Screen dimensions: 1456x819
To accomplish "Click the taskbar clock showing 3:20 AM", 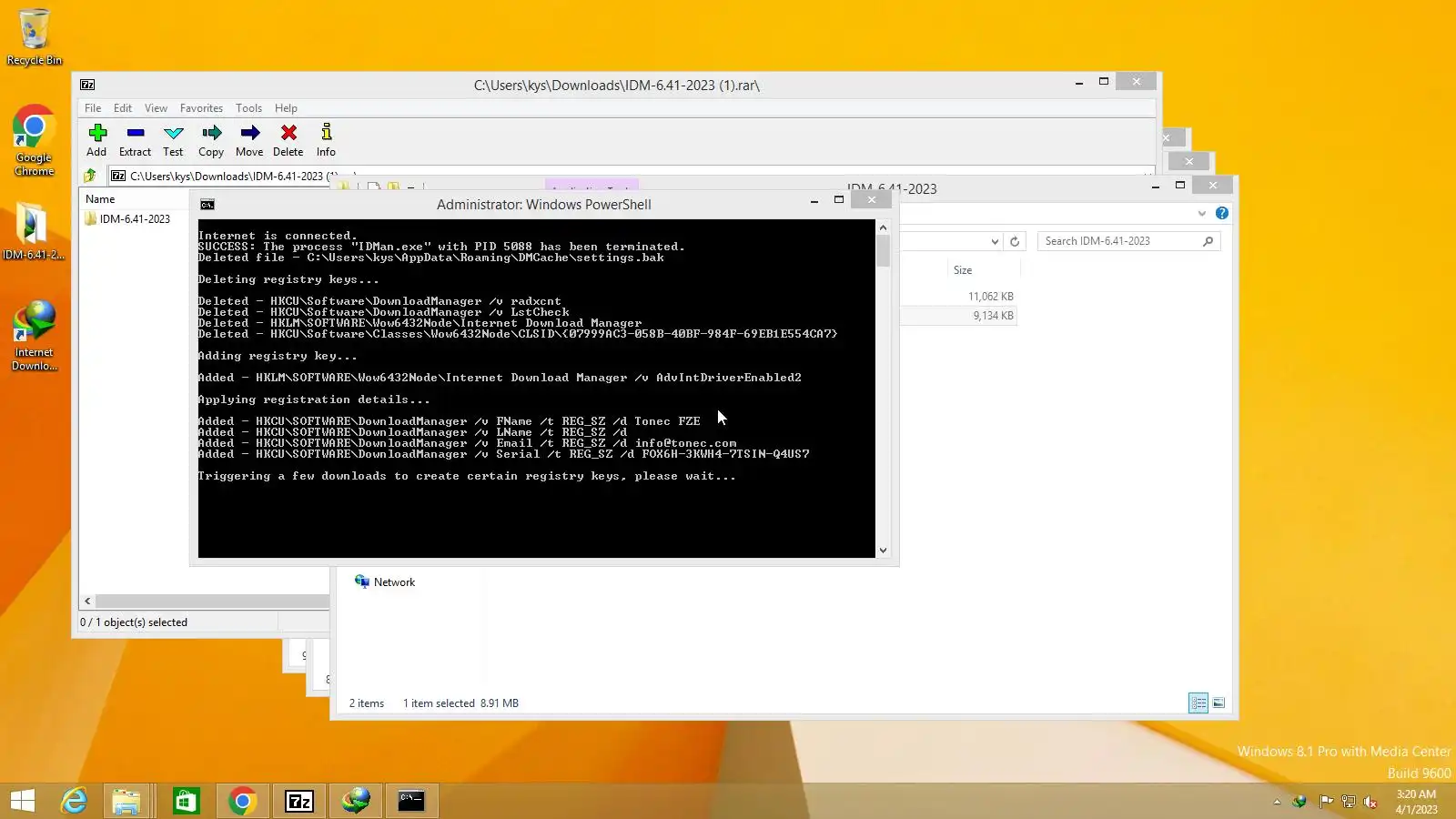I will [x=1417, y=802].
